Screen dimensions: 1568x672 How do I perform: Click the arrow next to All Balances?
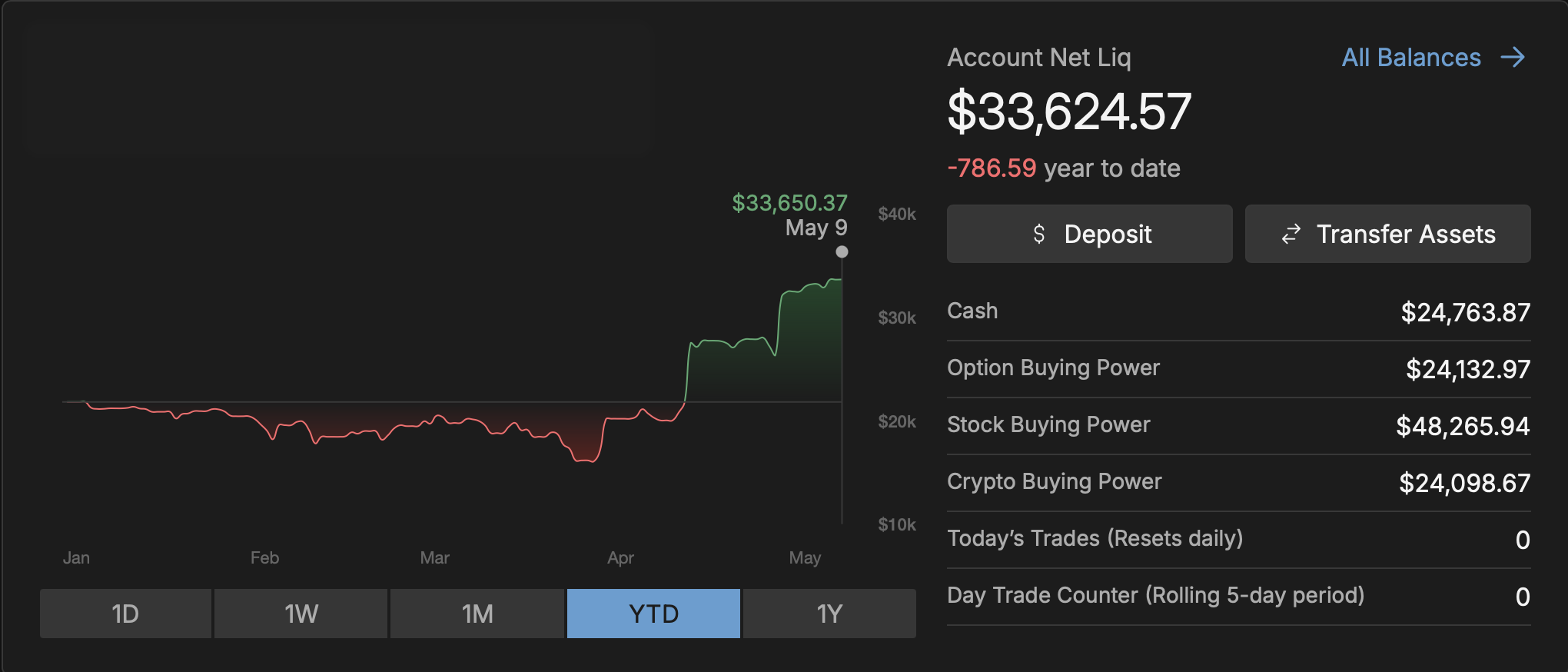[1513, 58]
